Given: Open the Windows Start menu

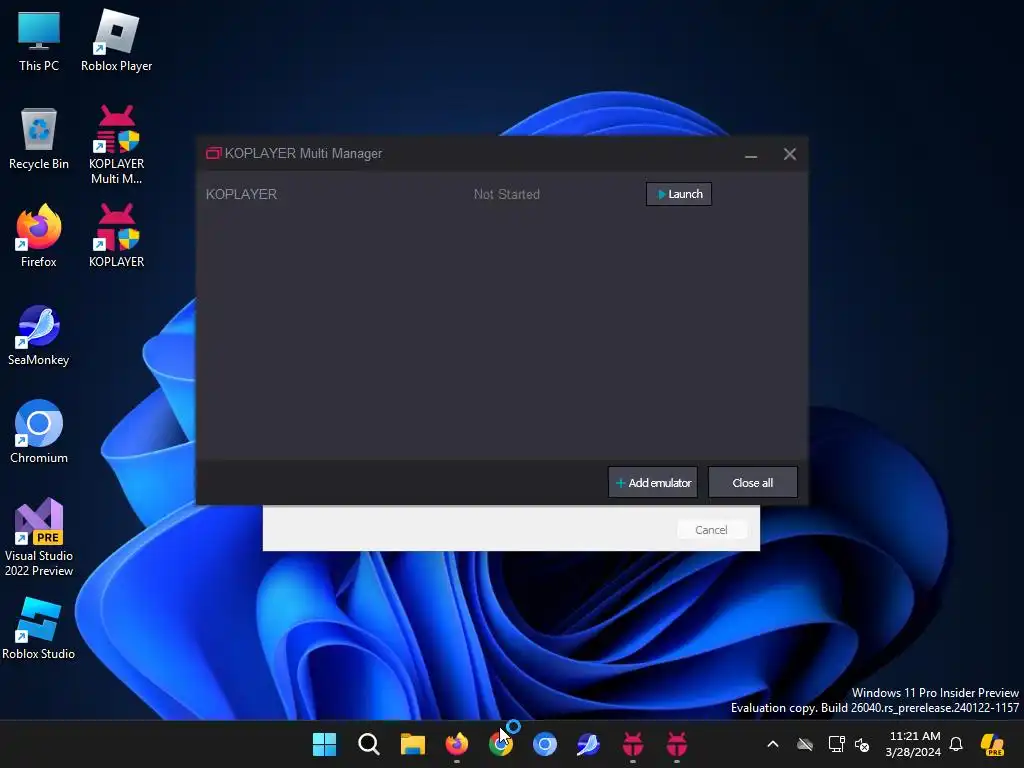Looking at the screenshot, I should [x=325, y=744].
